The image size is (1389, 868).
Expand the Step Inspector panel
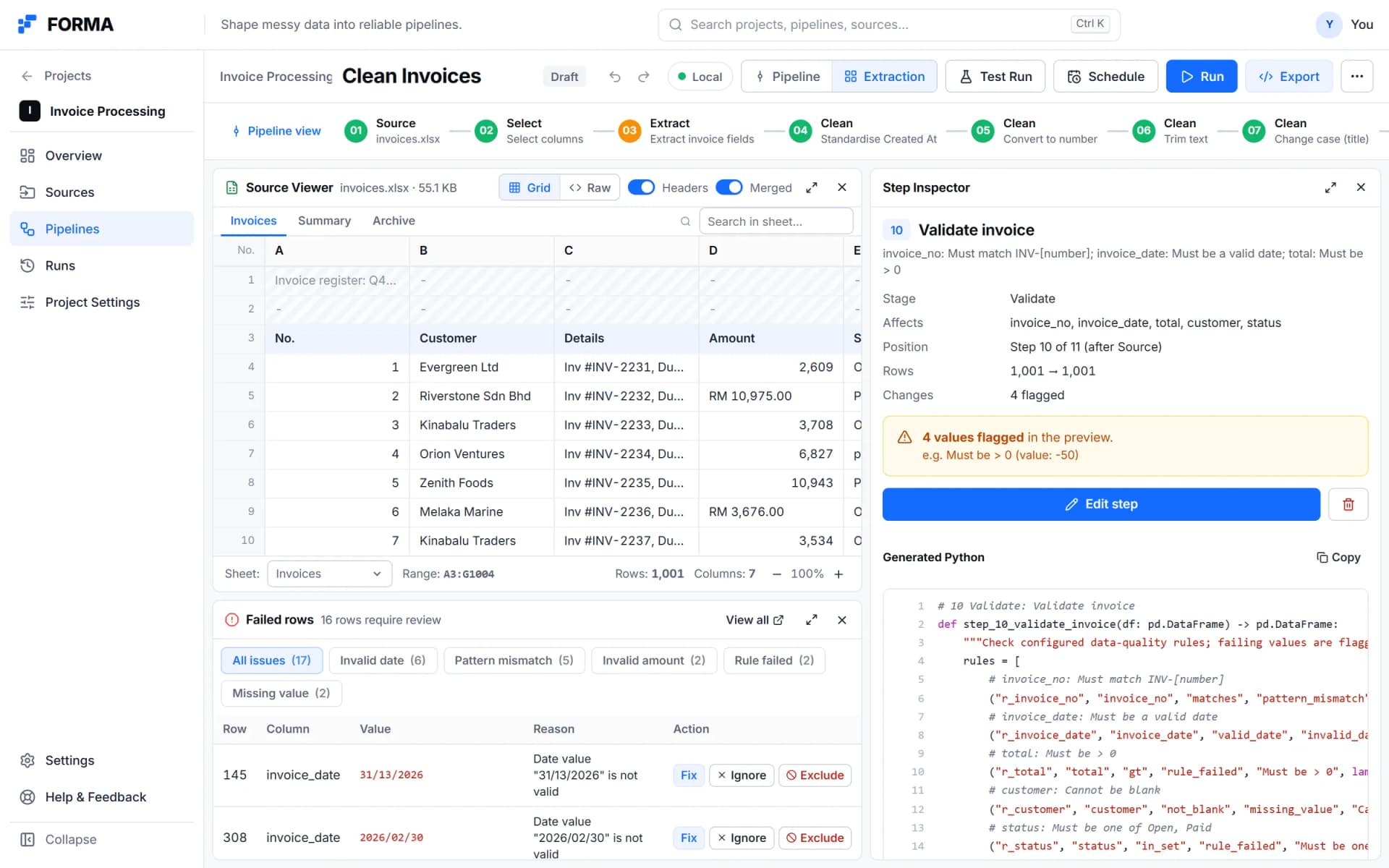pos(1330,187)
